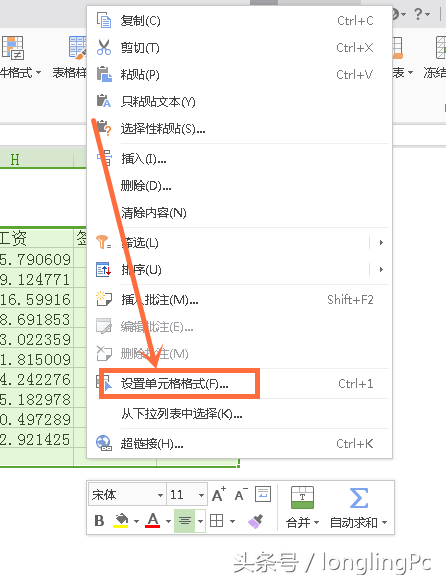Select cell ending in 5.182978

[x=37, y=399]
